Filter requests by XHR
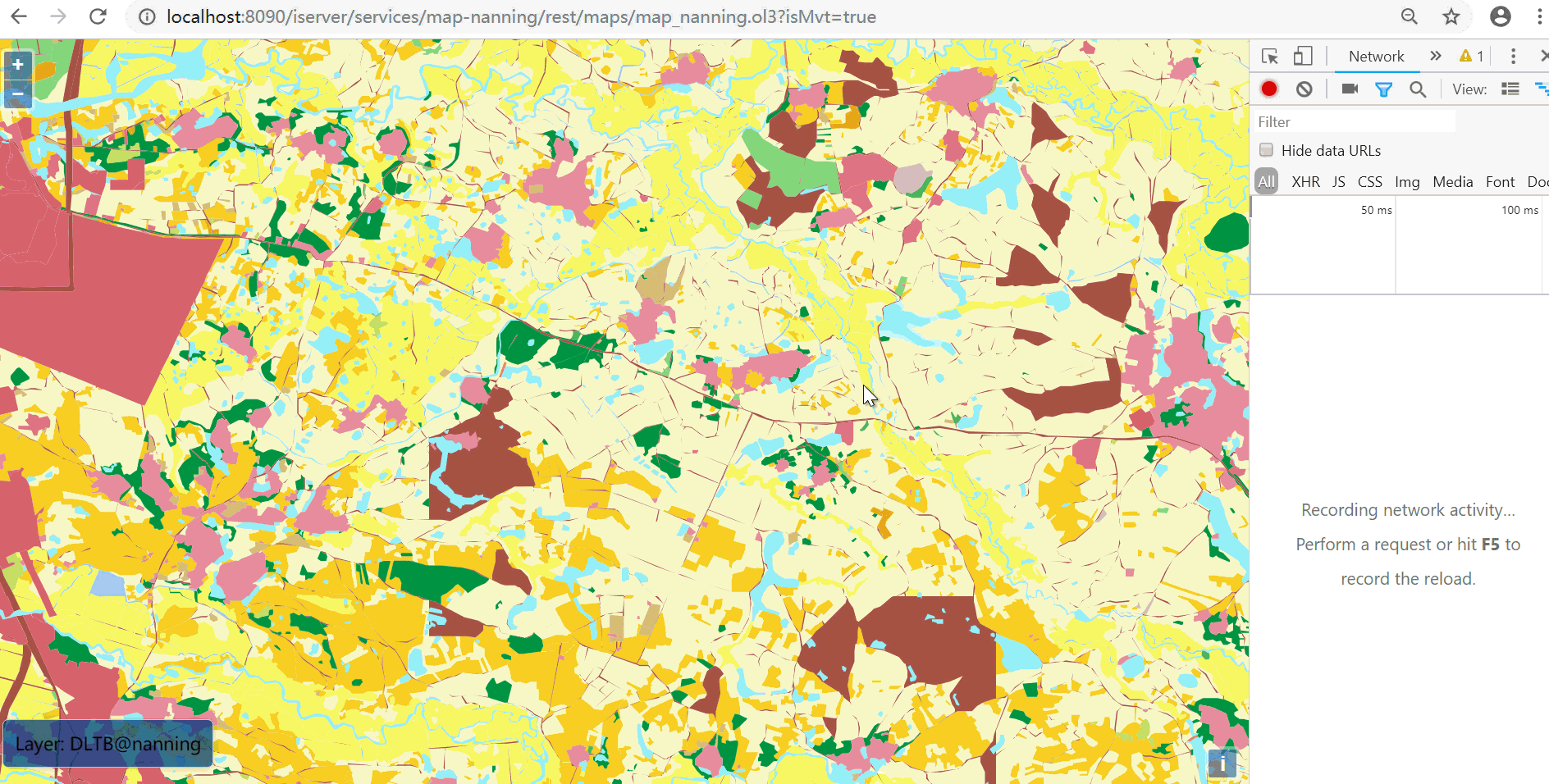 [1305, 181]
